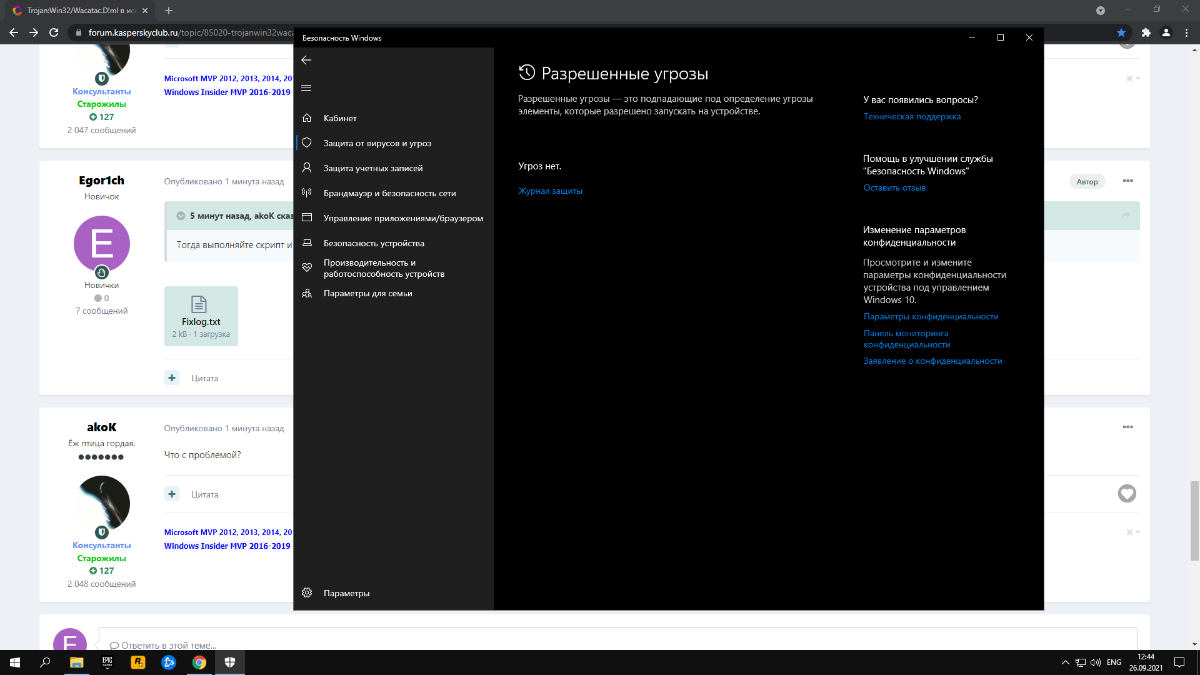
Task: Click the heart reaction on akoK's post
Action: click(1127, 494)
